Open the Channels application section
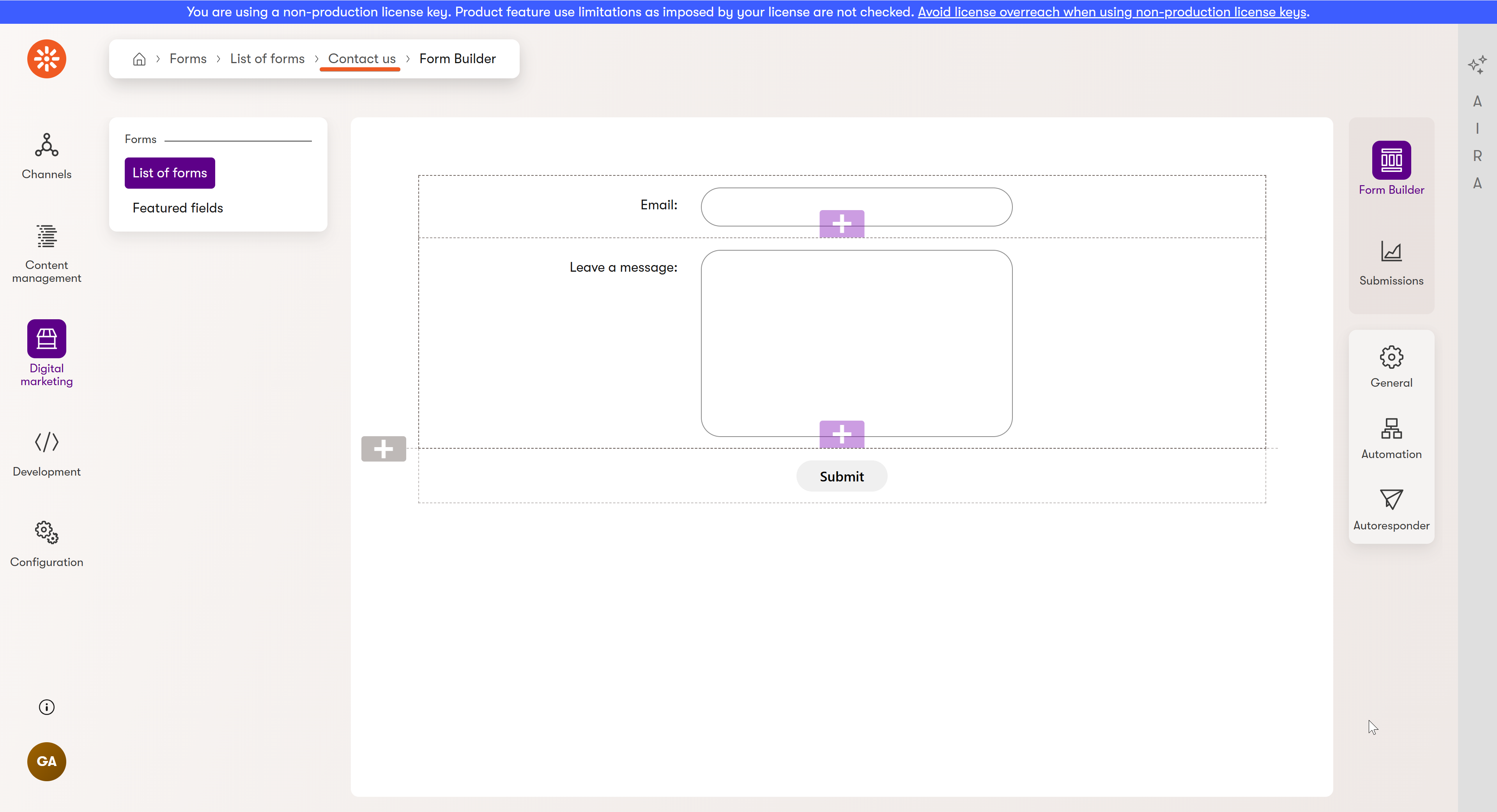 coord(46,156)
